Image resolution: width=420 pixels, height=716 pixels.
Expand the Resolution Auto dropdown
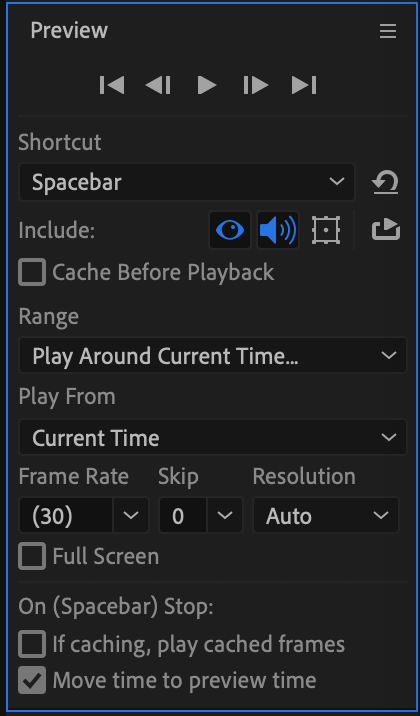pos(326,515)
